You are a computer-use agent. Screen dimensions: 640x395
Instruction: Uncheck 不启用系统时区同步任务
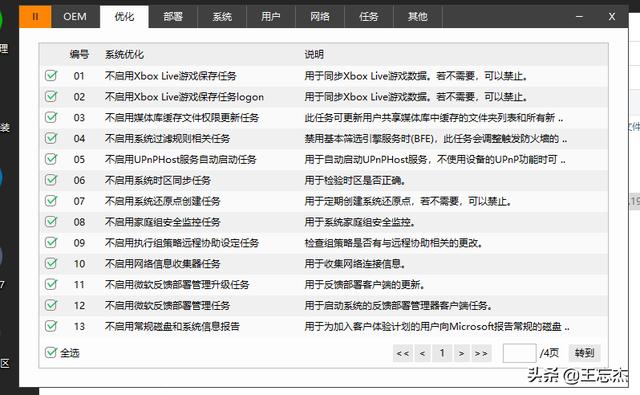pyautogui.click(x=51, y=180)
